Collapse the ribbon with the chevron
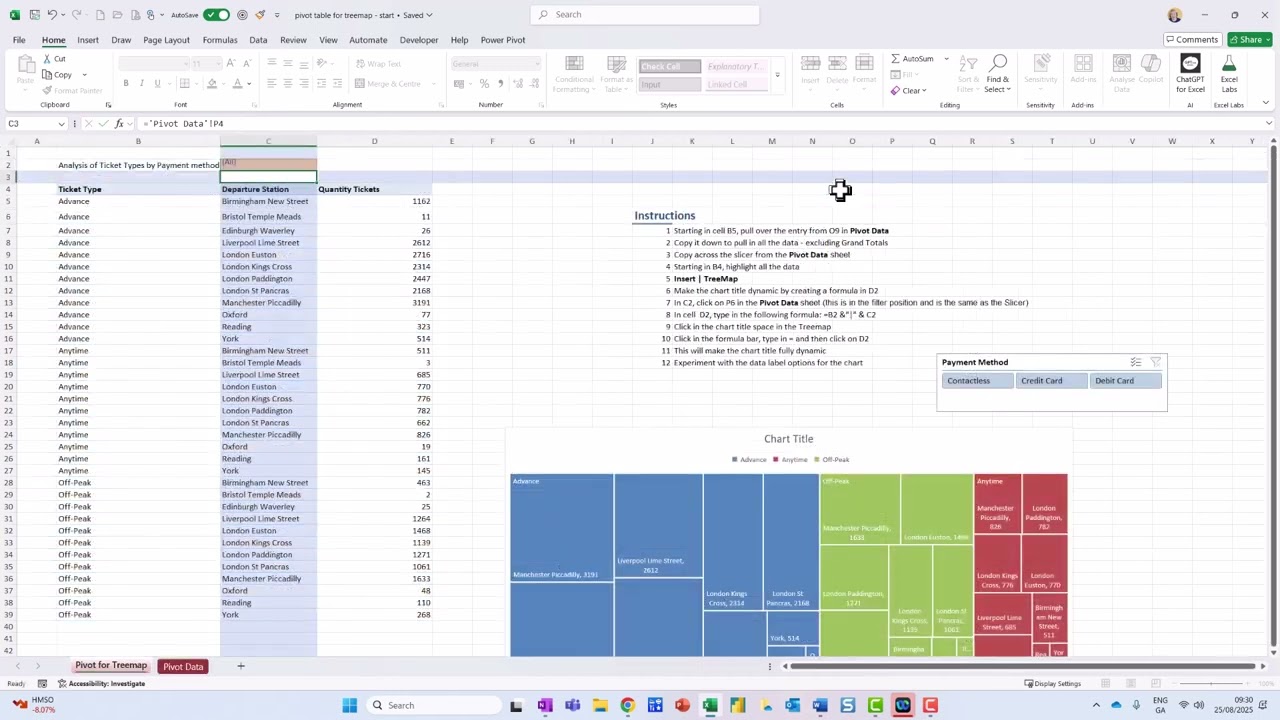1280x720 pixels. tap(1265, 104)
